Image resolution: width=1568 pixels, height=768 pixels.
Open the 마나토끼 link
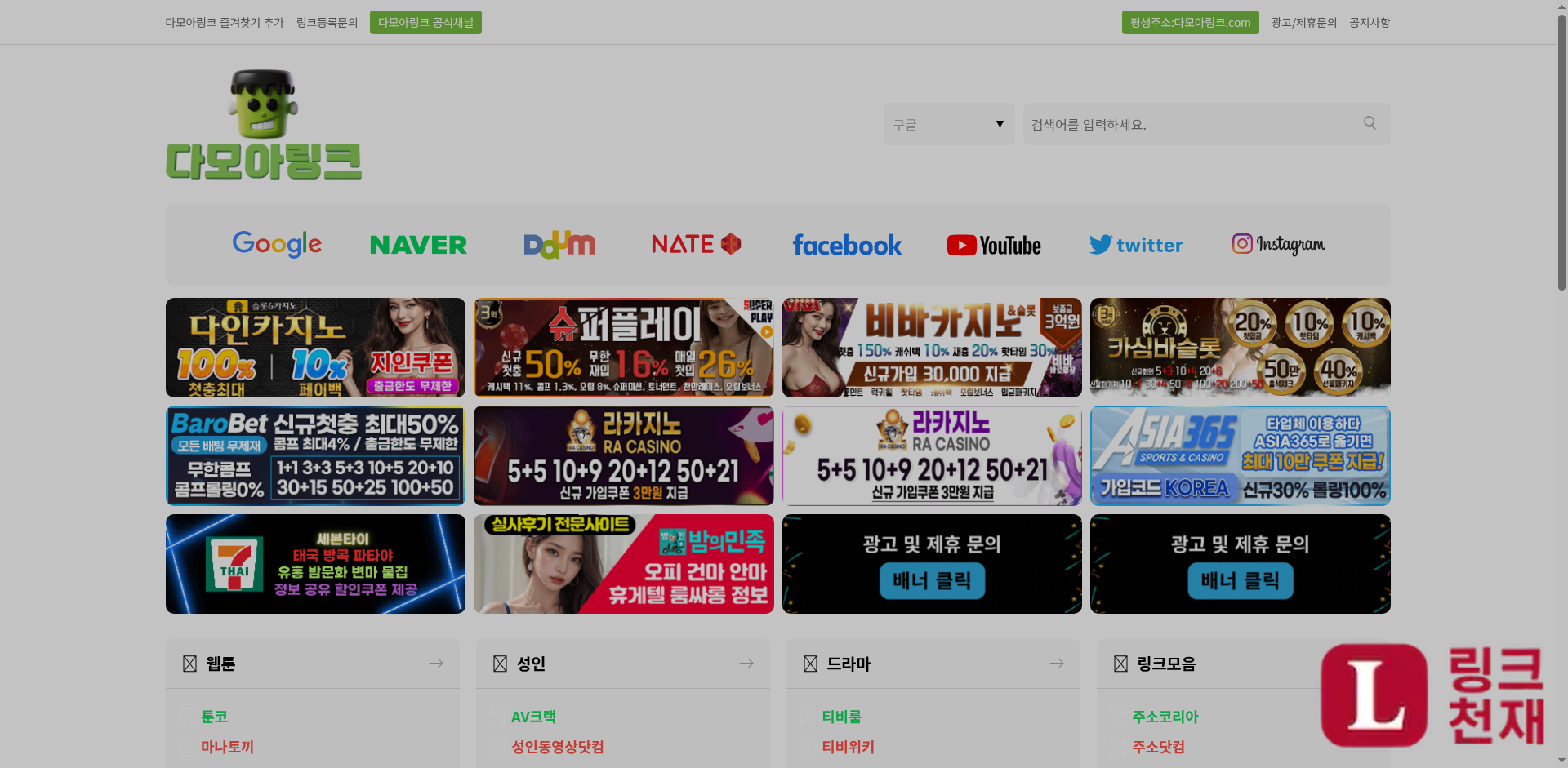coord(227,747)
